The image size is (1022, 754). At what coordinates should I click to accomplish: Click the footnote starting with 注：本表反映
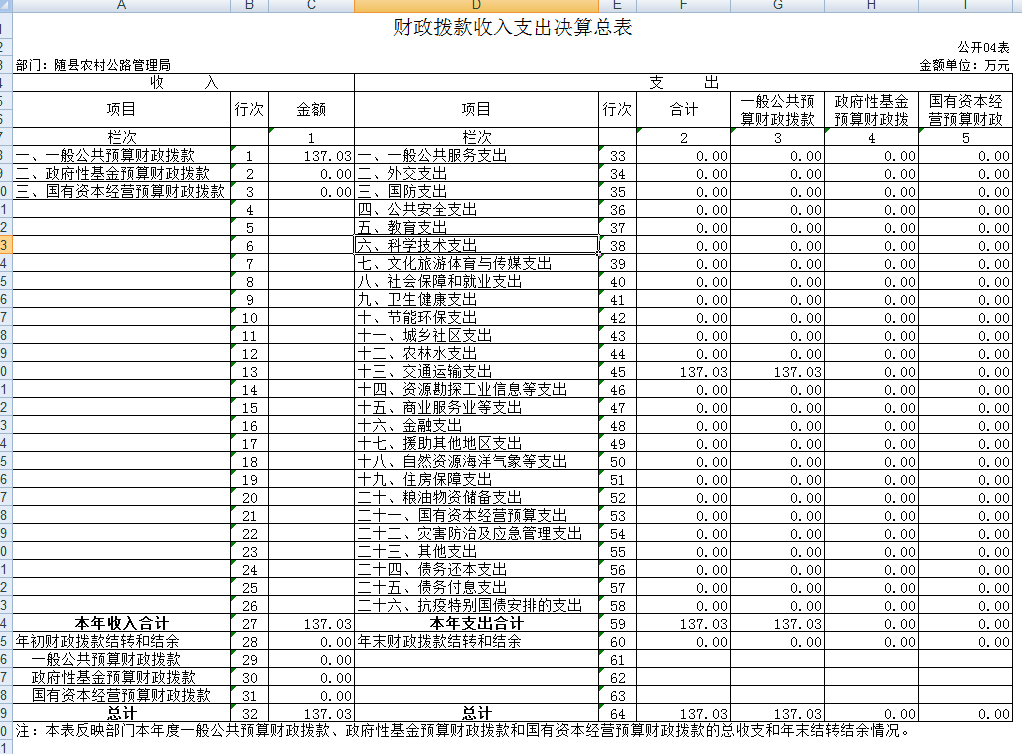[x=460, y=731]
